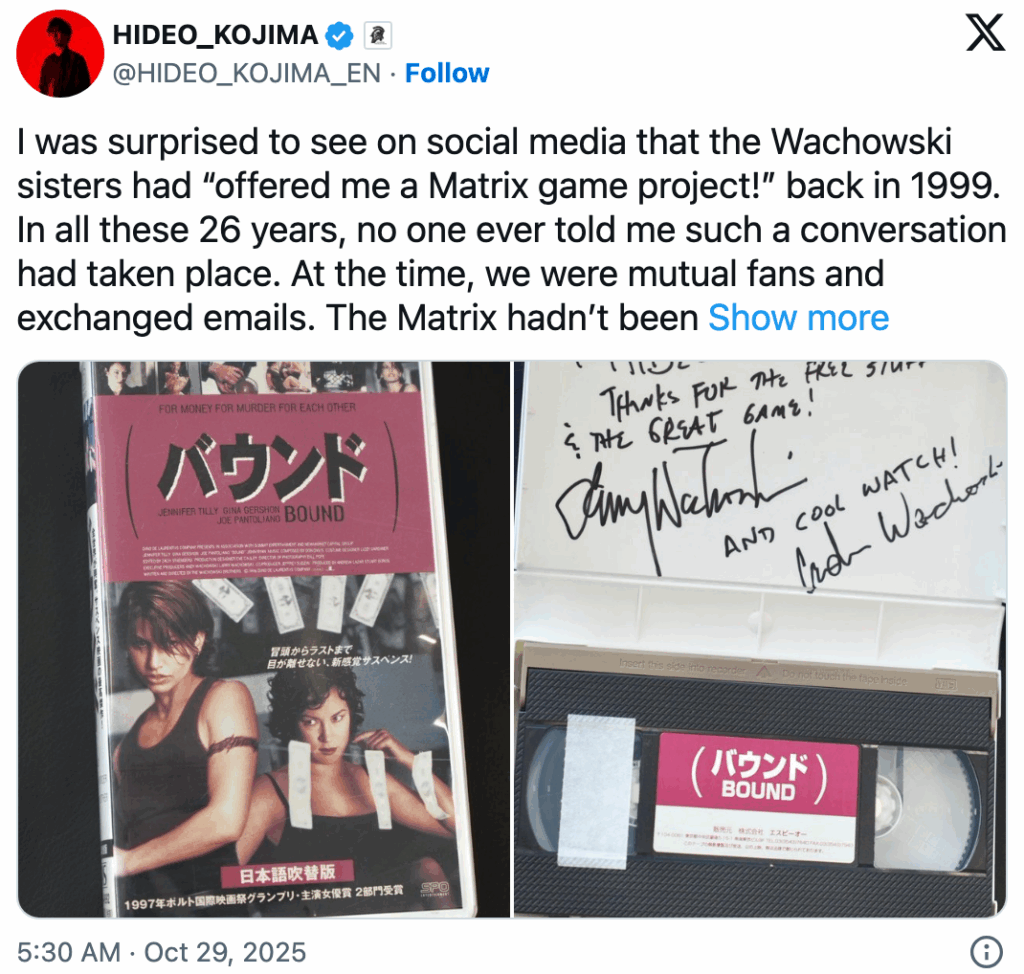Open the tweet info circle icon

pyautogui.click(x=986, y=952)
